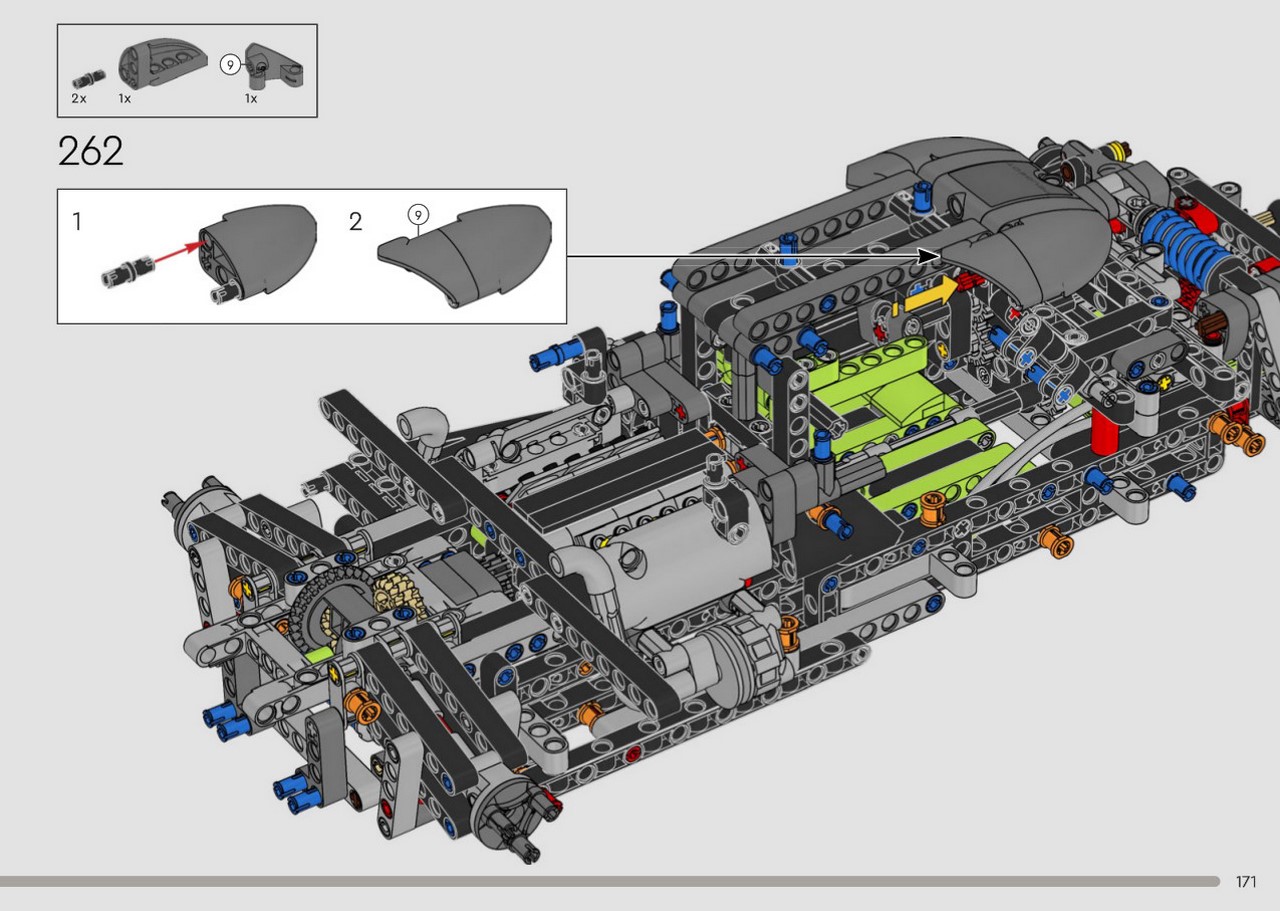Click the build progress bar at the bottom
The width and height of the screenshot is (1280, 911).
click(610, 882)
